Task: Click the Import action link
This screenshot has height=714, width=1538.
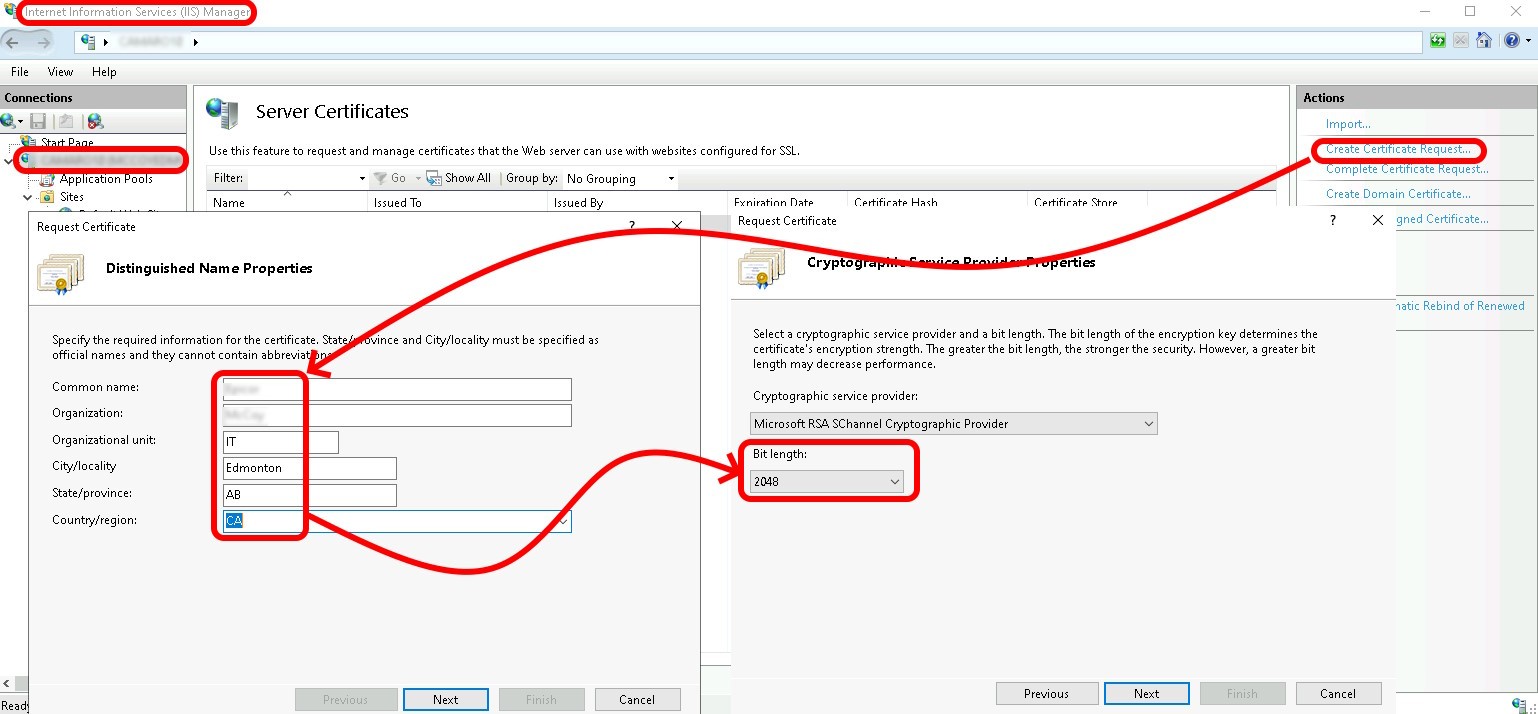Action: 1348,123
